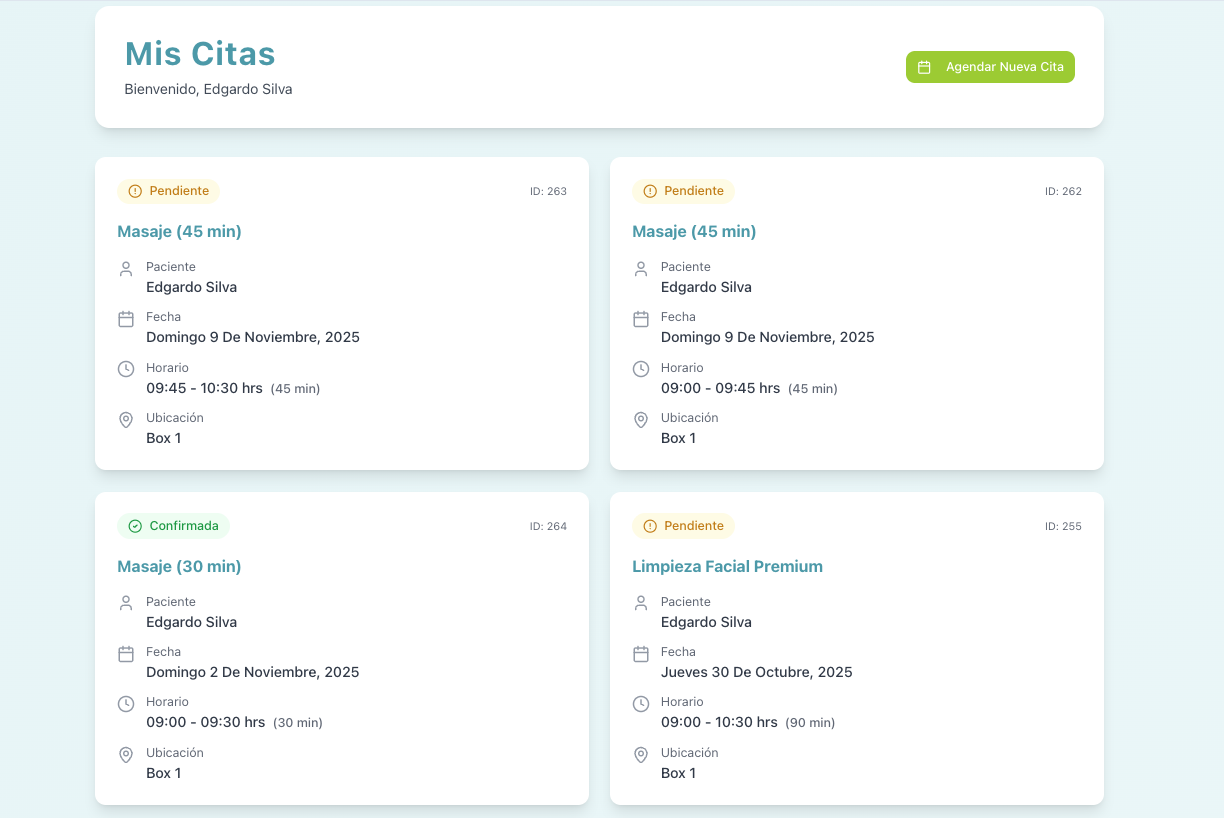The image size is (1224, 818).
Task: Click calendar icon in Limpieza Facial Premium card
Action: tap(641, 654)
